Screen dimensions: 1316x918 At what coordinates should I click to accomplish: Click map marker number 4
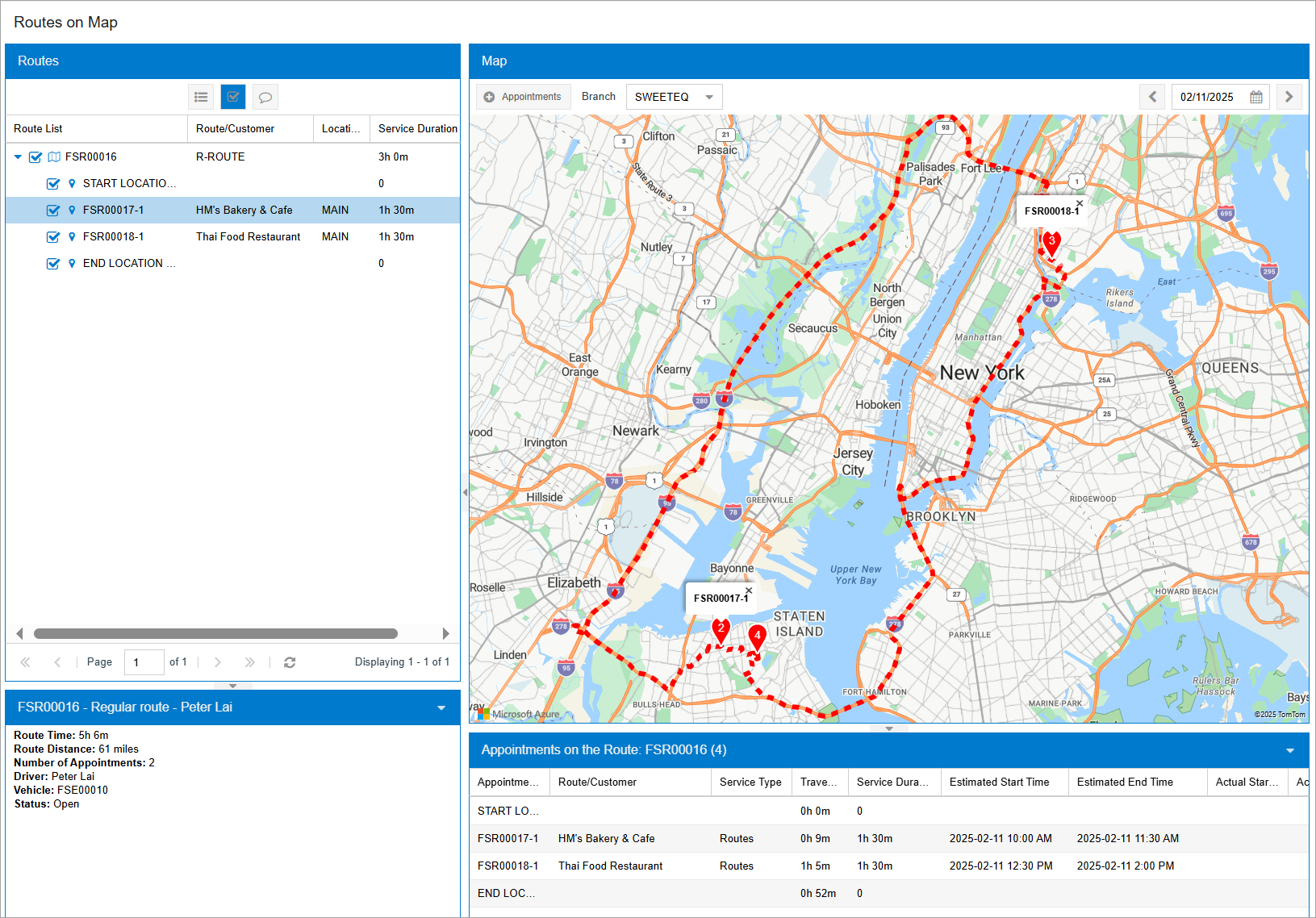point(757,637)
